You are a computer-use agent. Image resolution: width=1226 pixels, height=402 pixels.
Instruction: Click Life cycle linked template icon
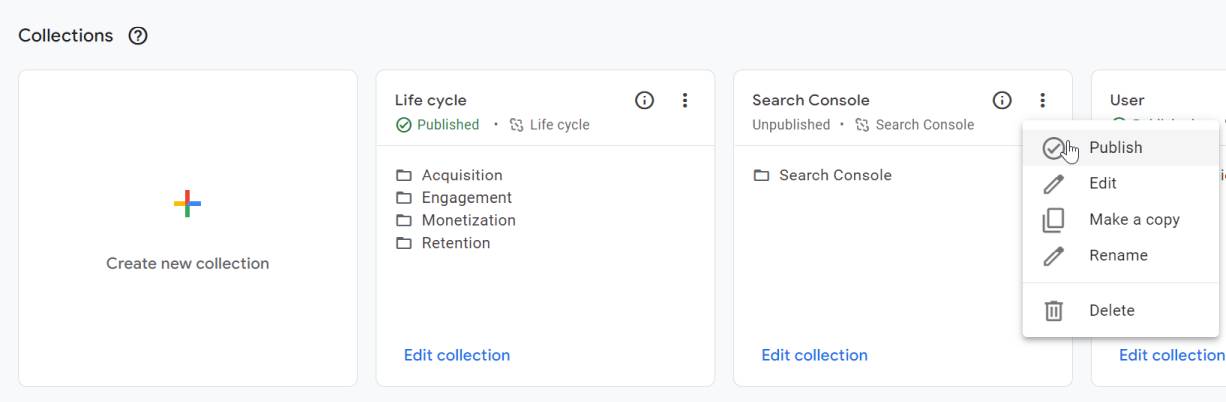[x=517, y=125]
